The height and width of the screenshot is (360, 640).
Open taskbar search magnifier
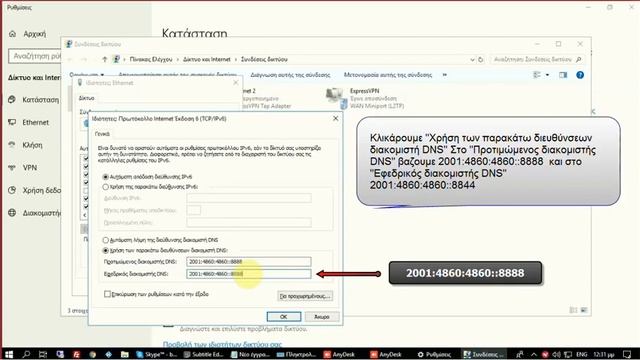[x=27, y=354]
